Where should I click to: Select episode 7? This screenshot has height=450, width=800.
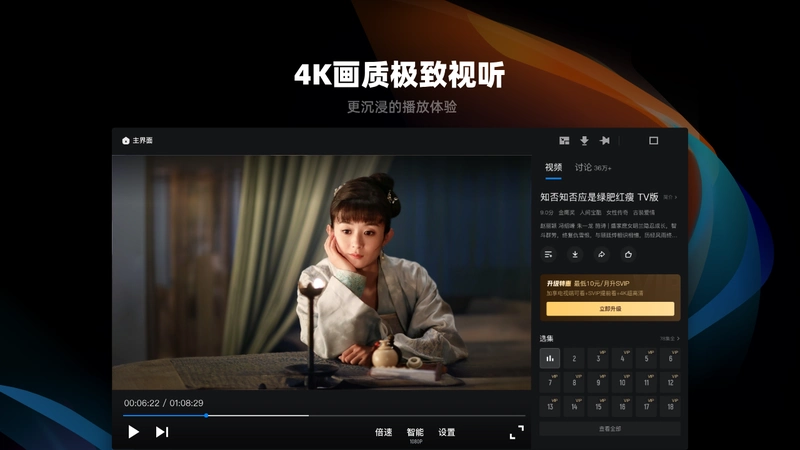point(550,382)
